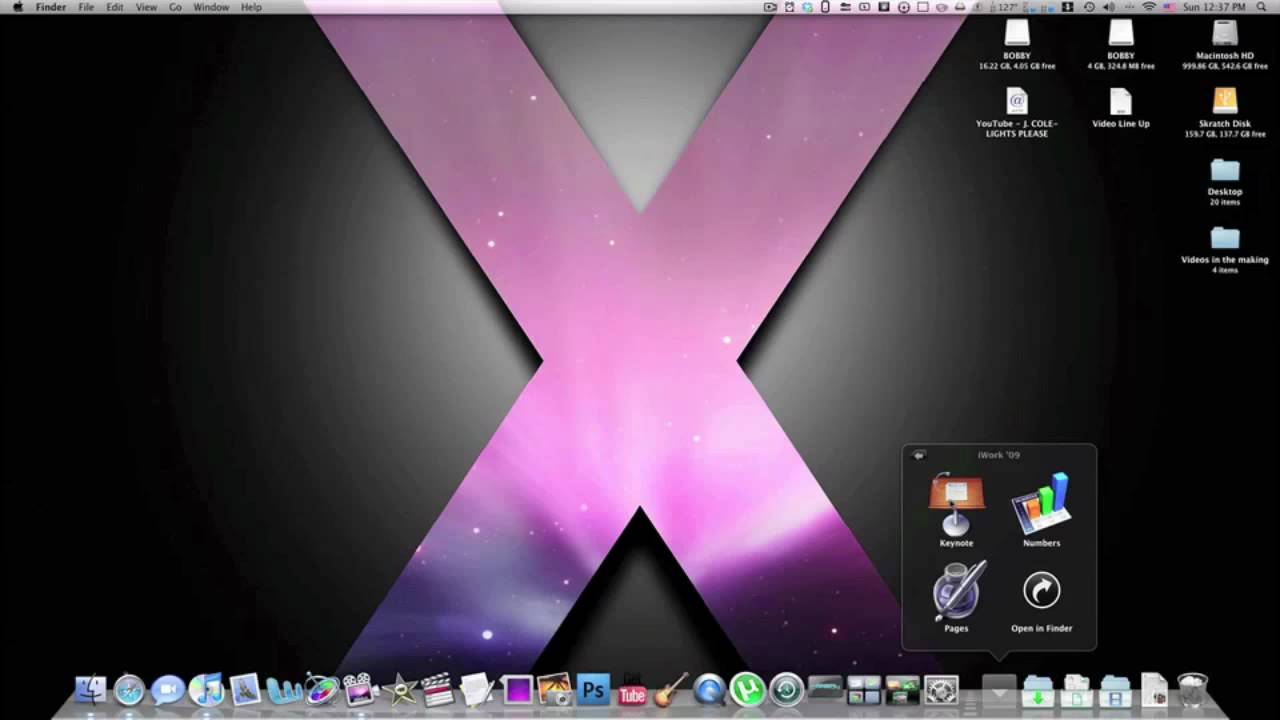Open the Mail stamp icon in Dock
The image size is (1280, 720).
pos(245,689)
